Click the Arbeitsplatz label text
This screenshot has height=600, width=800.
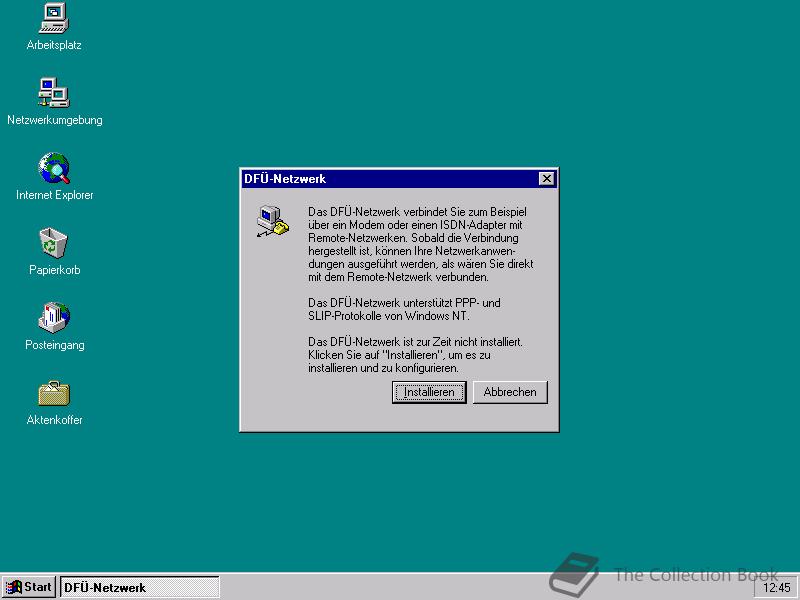54,45
